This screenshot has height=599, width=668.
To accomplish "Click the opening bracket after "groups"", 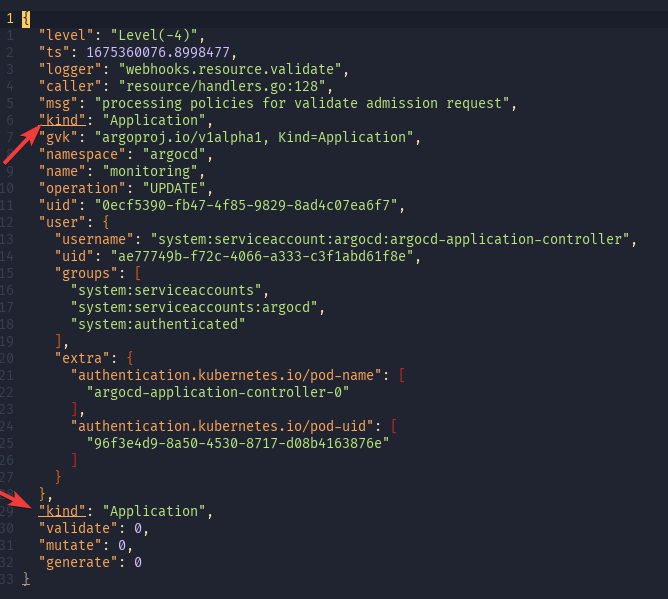I will [138, 274].
